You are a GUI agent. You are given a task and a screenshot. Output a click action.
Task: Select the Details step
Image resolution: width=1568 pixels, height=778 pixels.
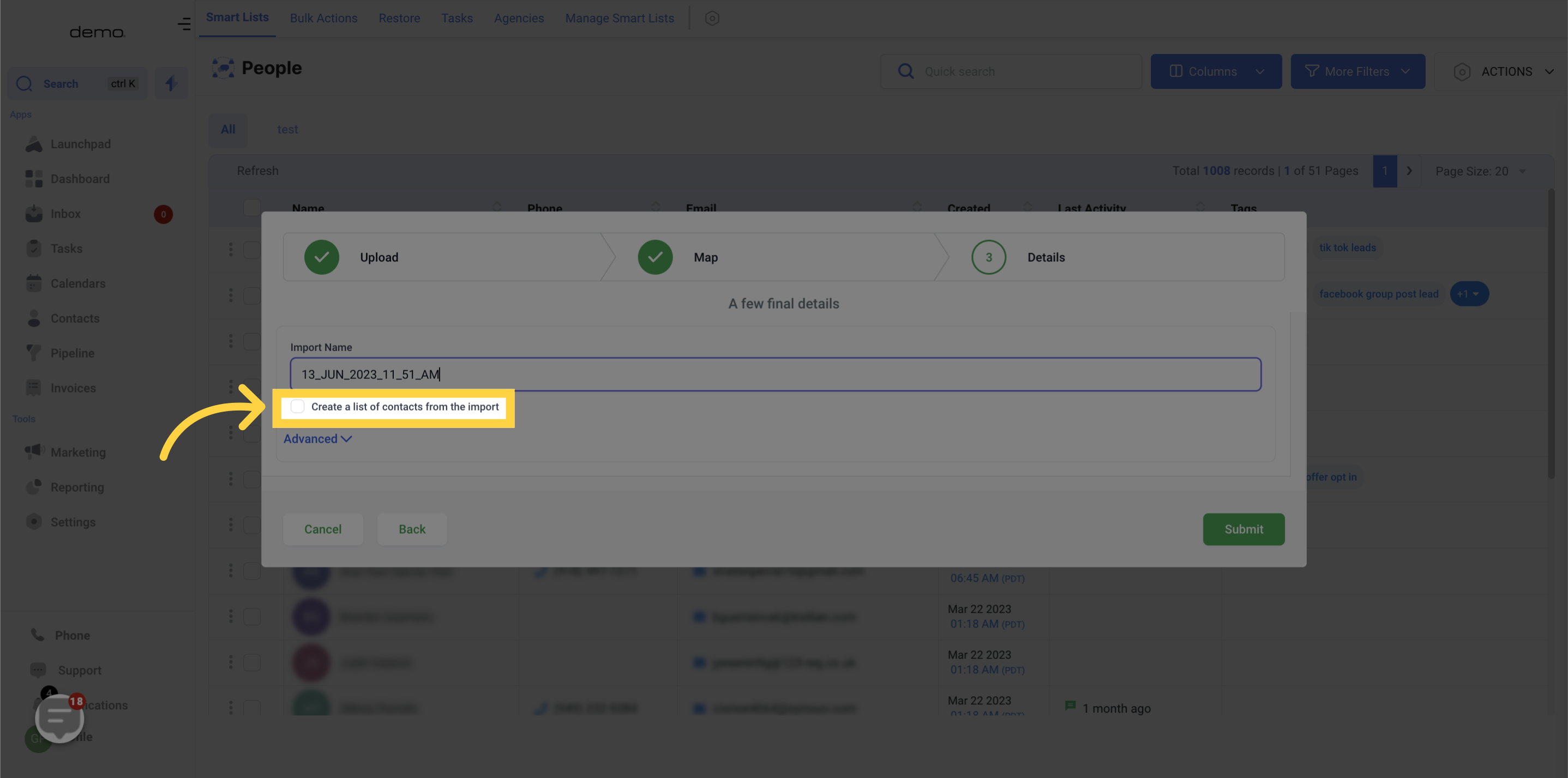click(1018, 257)
